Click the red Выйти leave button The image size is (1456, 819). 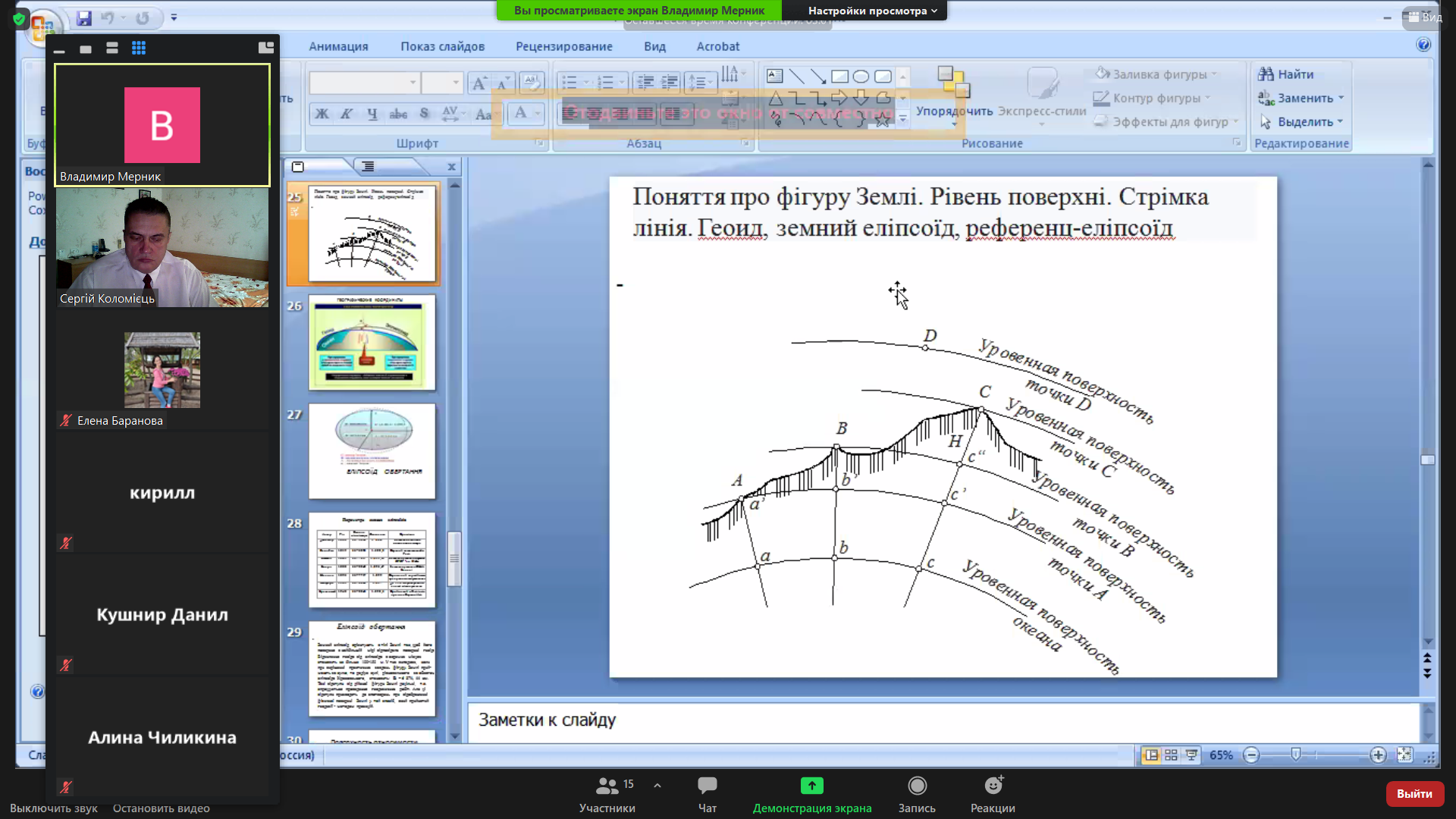(1414, 793)
